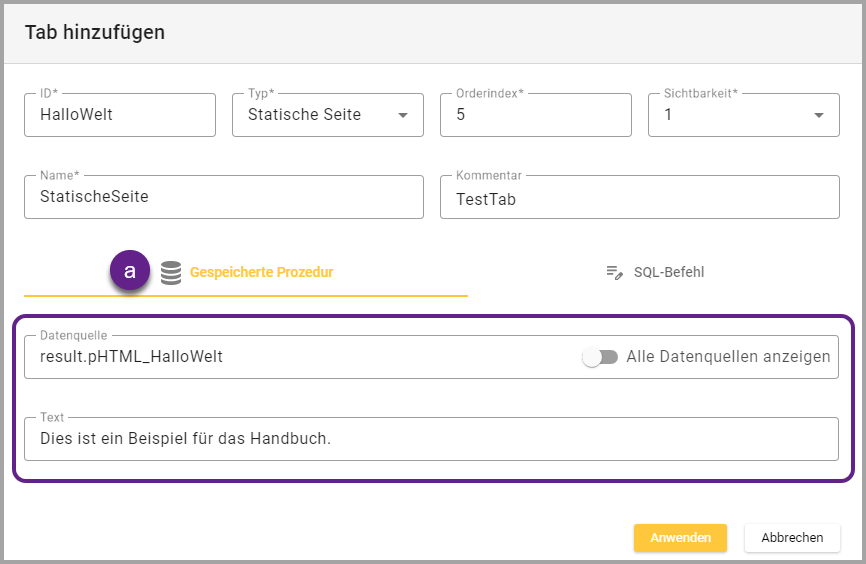Focus the Datenquelle field result.pHTML_HalloWelt
Screen dimensions: 866x564
(x=300, y=357)
